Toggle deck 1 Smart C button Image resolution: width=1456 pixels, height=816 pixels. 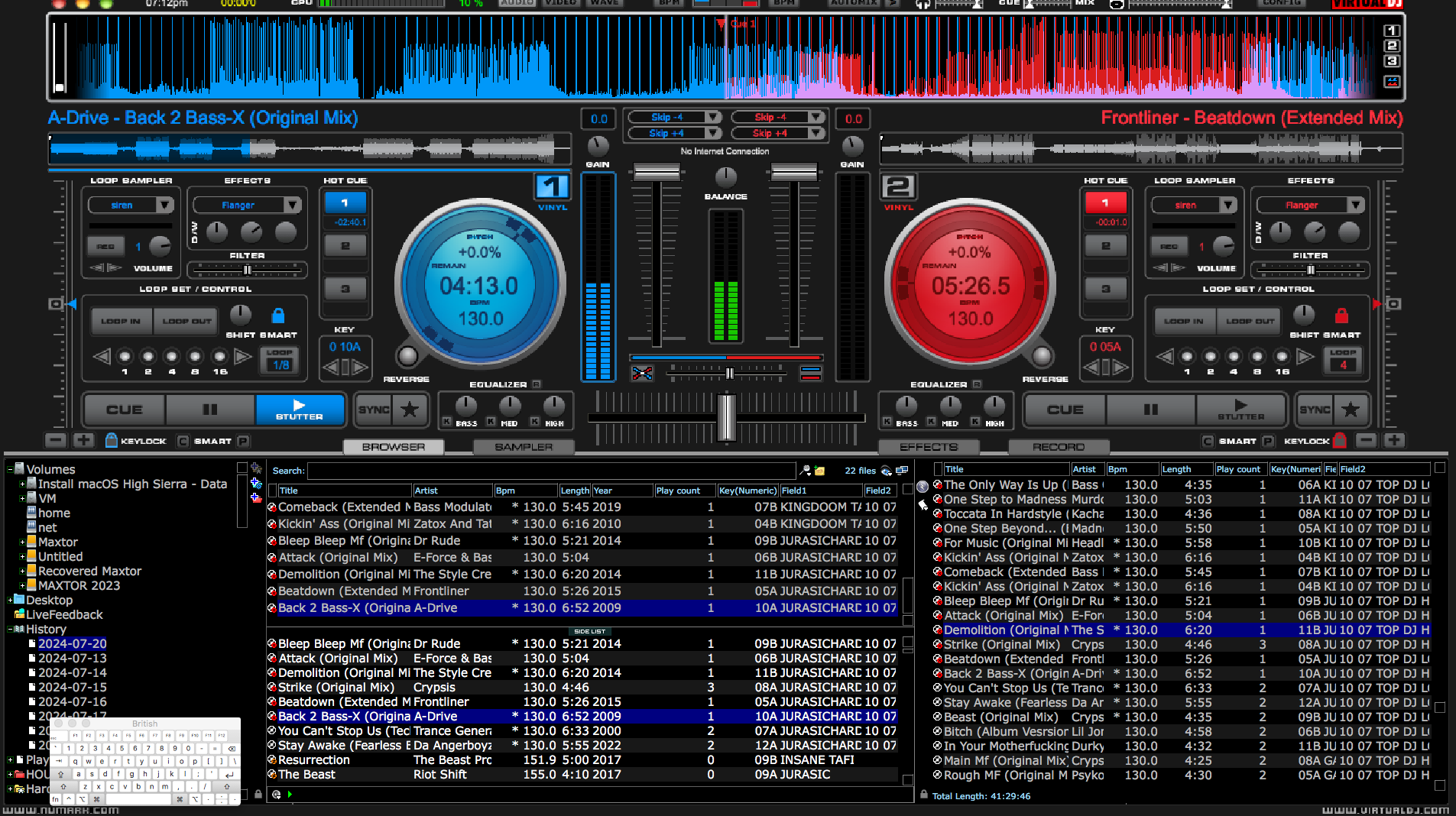pos(183,441)
